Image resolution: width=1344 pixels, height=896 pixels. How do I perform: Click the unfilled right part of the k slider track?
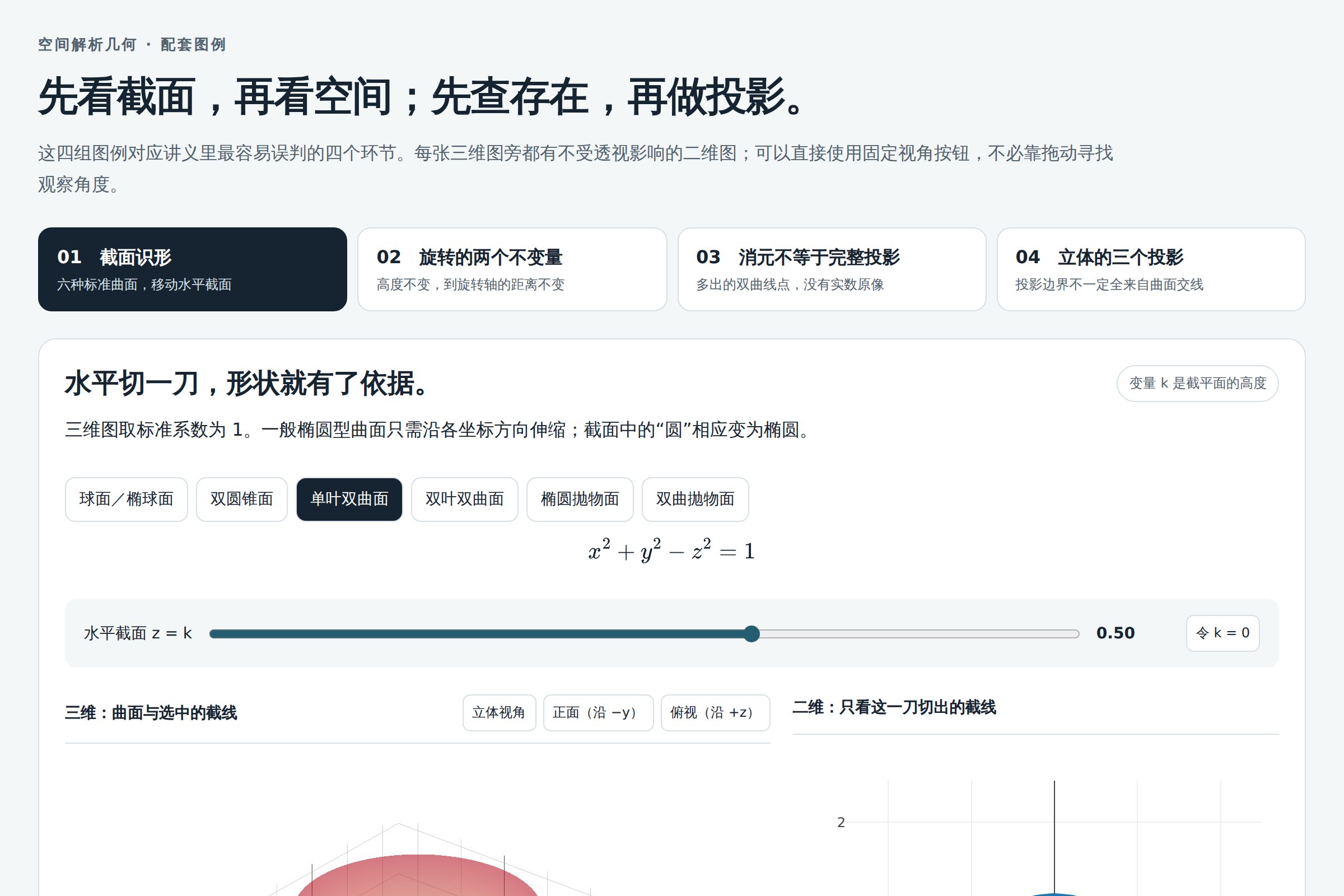tap(919, 634)
